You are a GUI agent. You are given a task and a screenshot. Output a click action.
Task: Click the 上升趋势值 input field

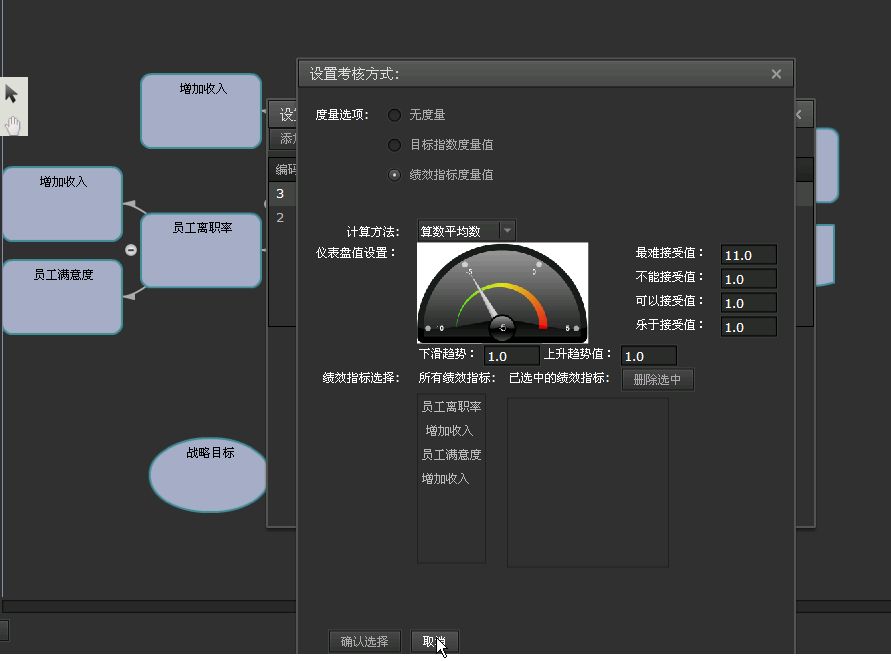pos(648,356)
